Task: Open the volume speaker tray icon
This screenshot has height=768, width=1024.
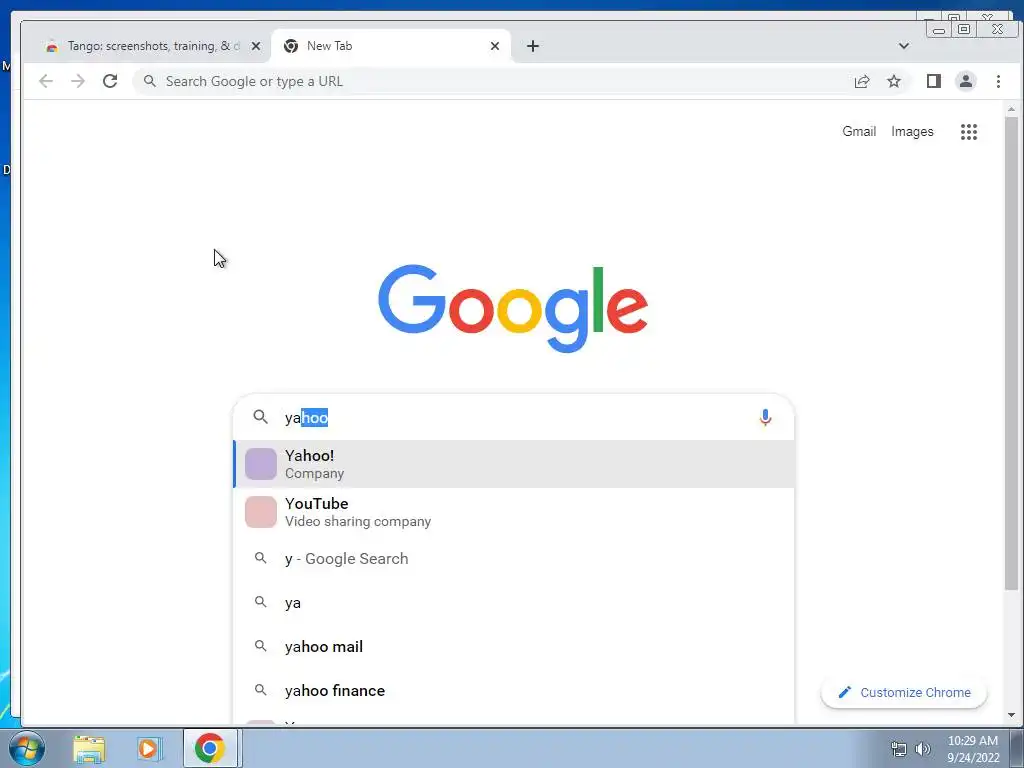Action: click(x=923, y=749)
